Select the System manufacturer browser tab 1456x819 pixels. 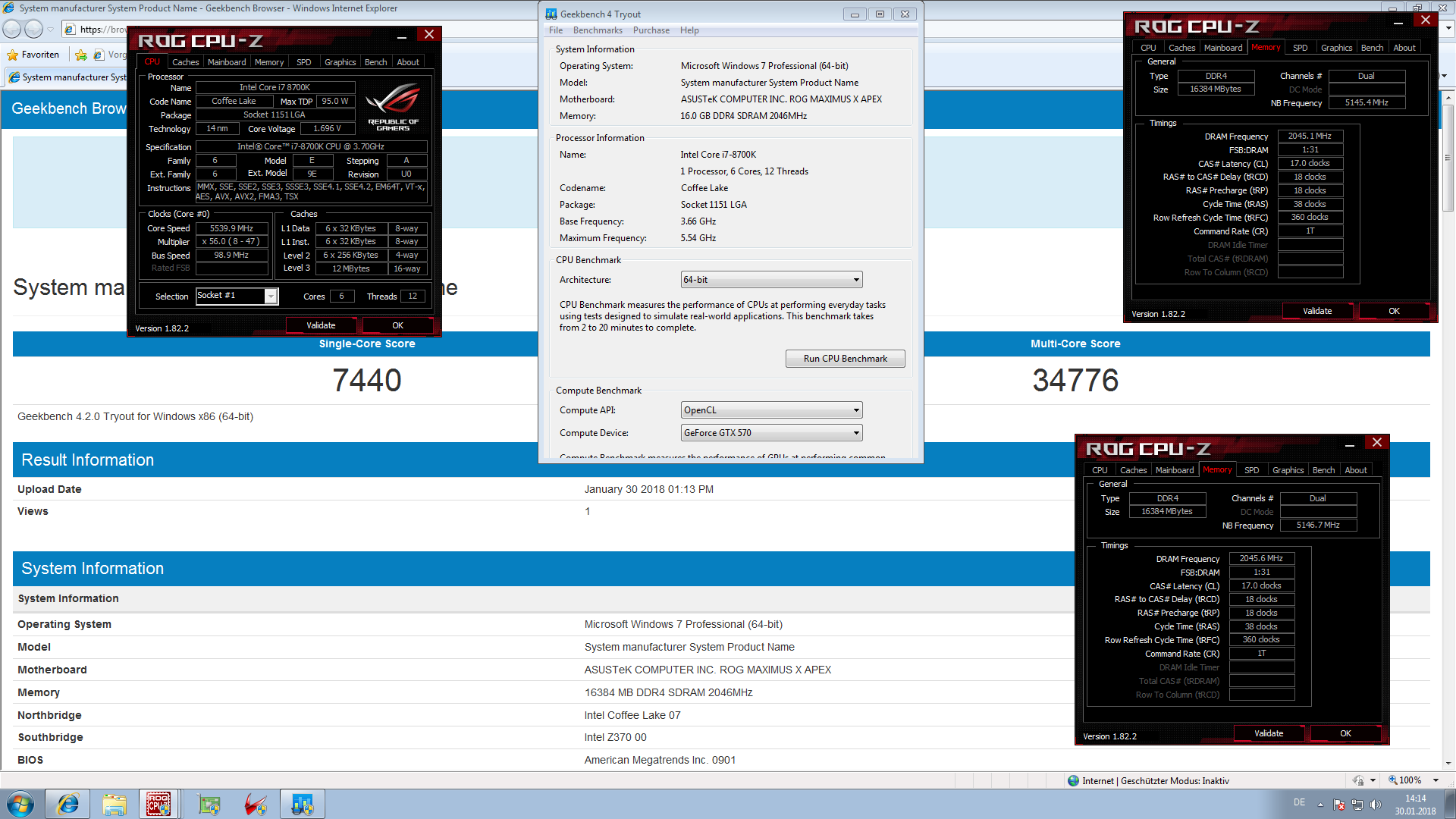(67, 77)
